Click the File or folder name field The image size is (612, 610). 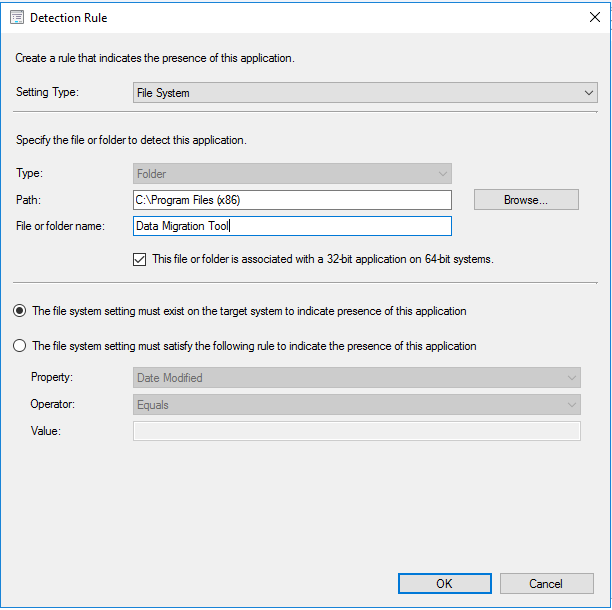coord(292,226)
